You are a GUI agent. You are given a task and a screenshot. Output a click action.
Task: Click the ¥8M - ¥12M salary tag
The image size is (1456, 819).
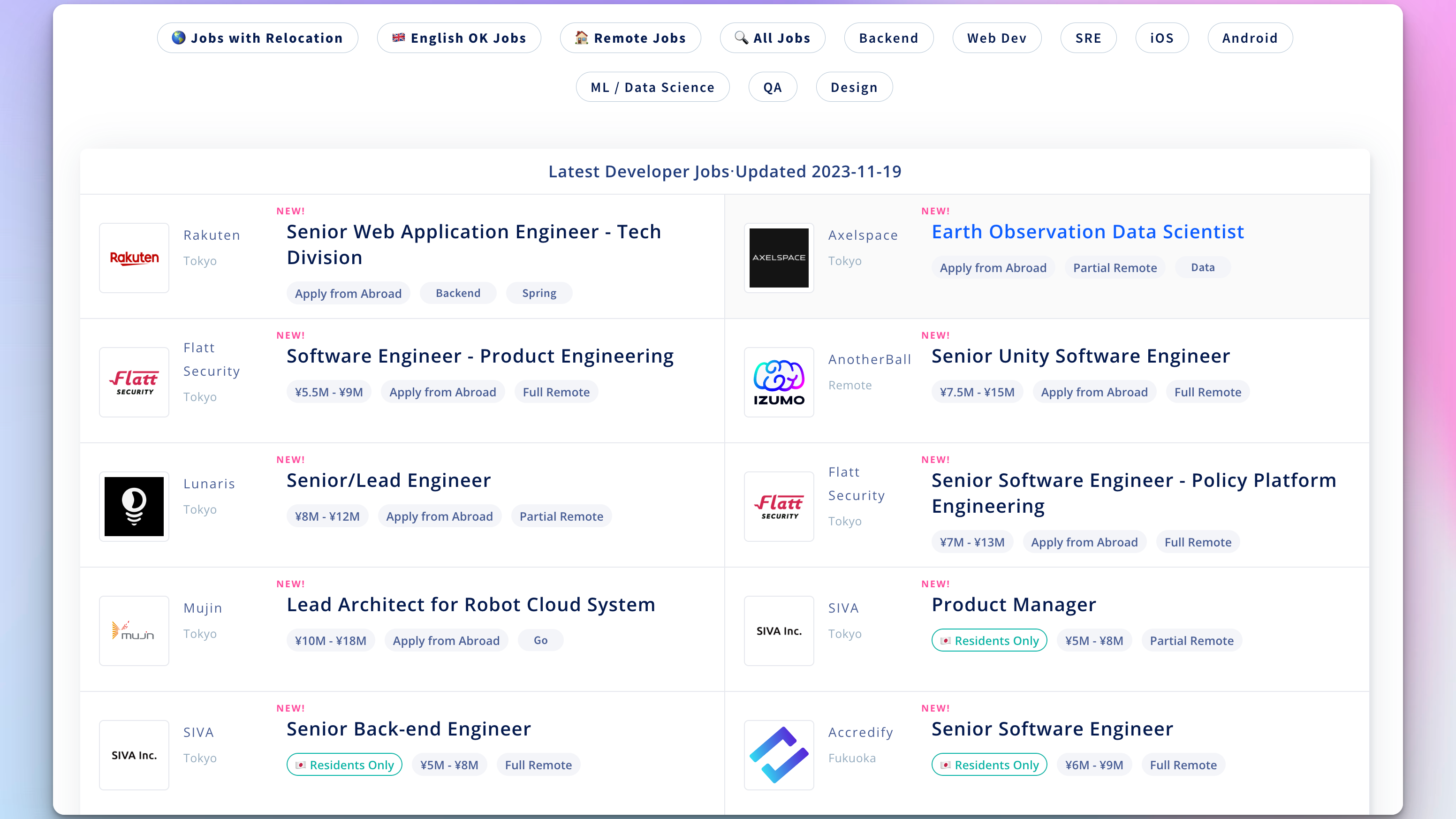[x=327, y=516]
